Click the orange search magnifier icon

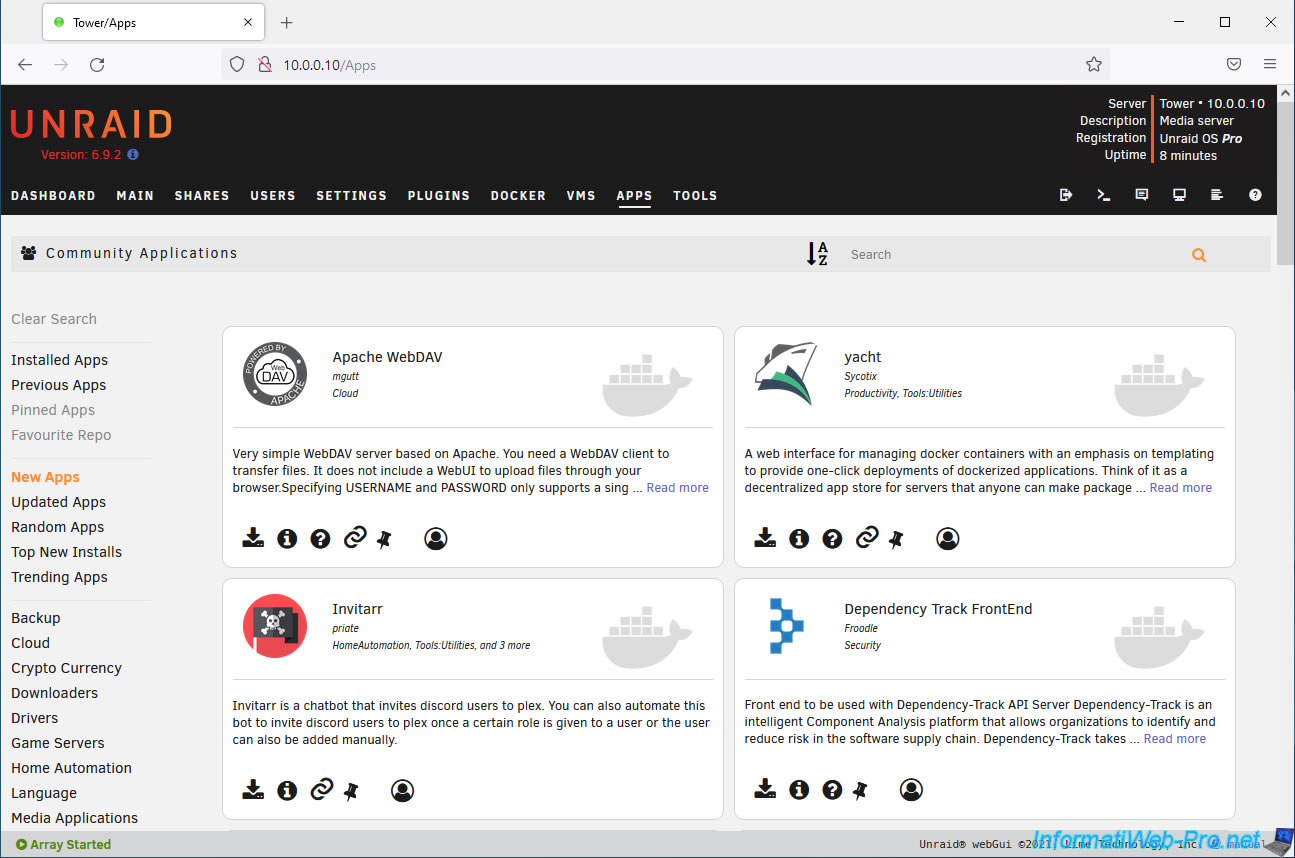click(1198, 255)
